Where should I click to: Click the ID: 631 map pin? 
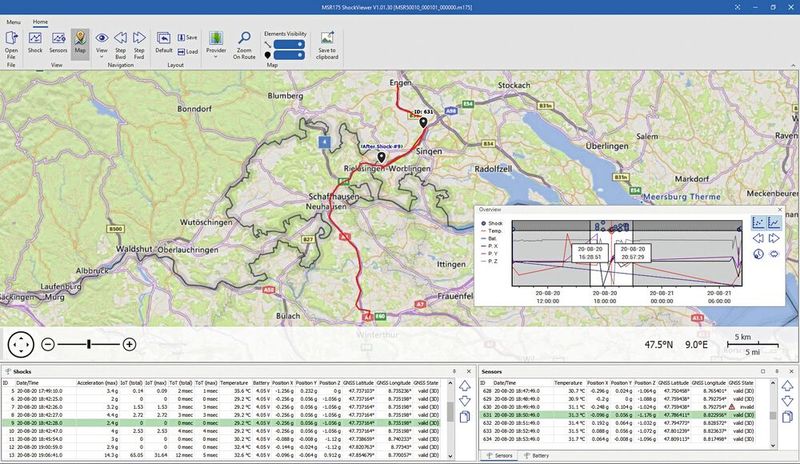(x=423, y=122)
